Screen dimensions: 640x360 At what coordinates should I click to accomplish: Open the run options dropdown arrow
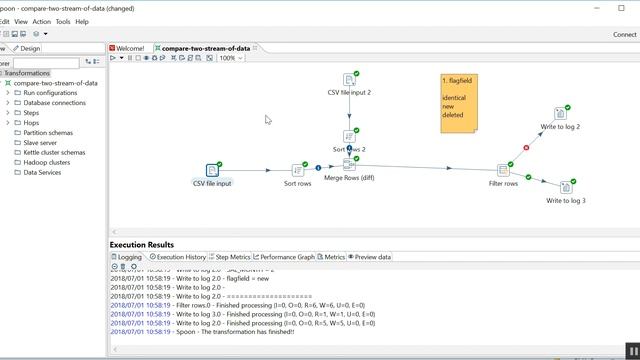tap(121, 58)
